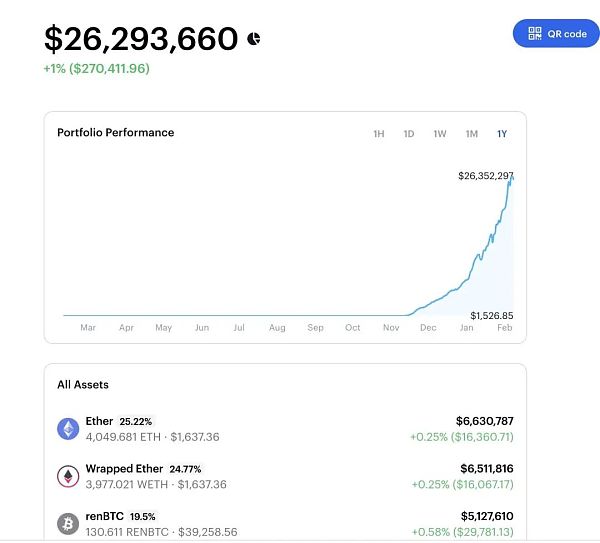Click the chart peak label $26,352,297
The height and width of the screenshot is (543, 600).
[x=485, y=176]
